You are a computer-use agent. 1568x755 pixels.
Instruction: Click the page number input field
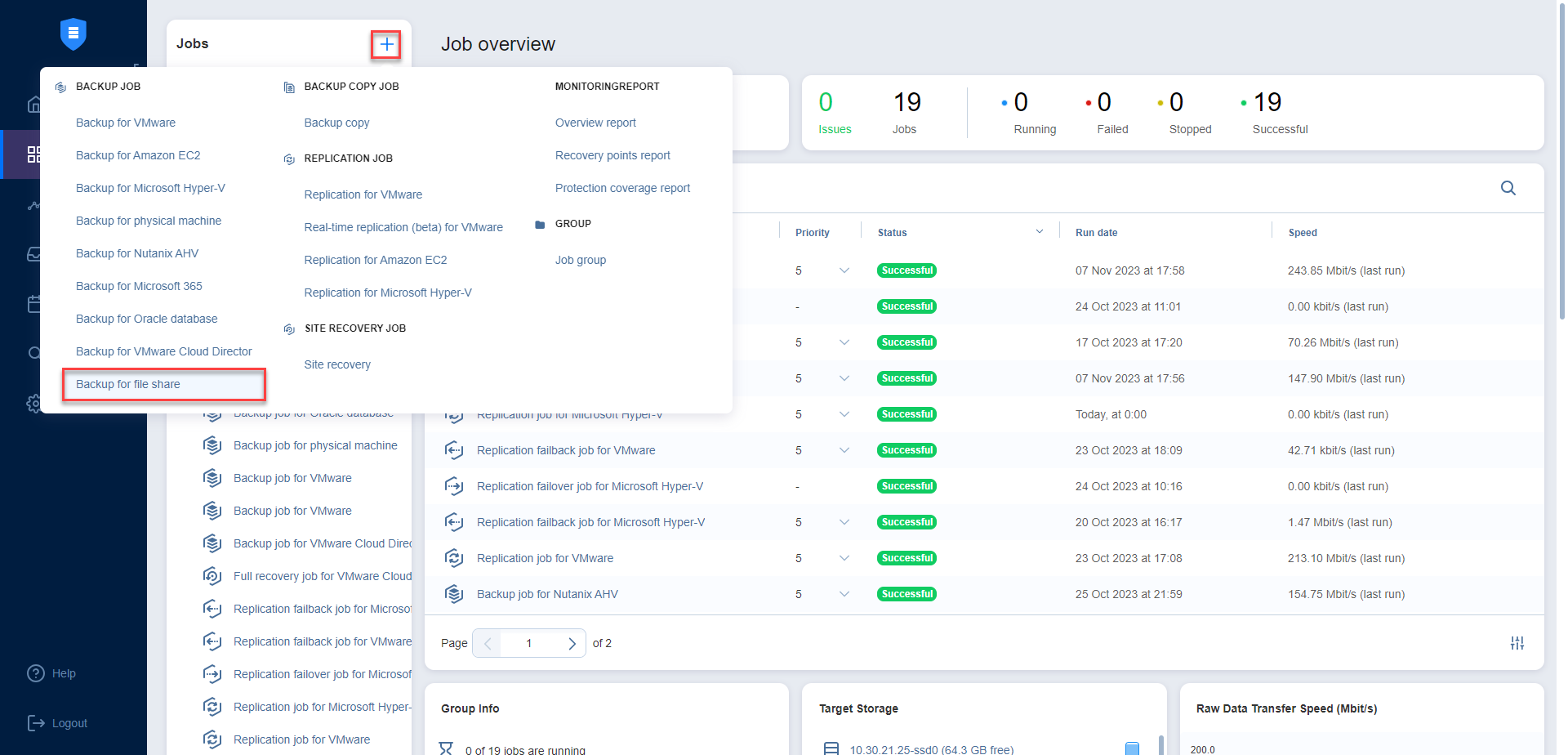click(528, 643)
